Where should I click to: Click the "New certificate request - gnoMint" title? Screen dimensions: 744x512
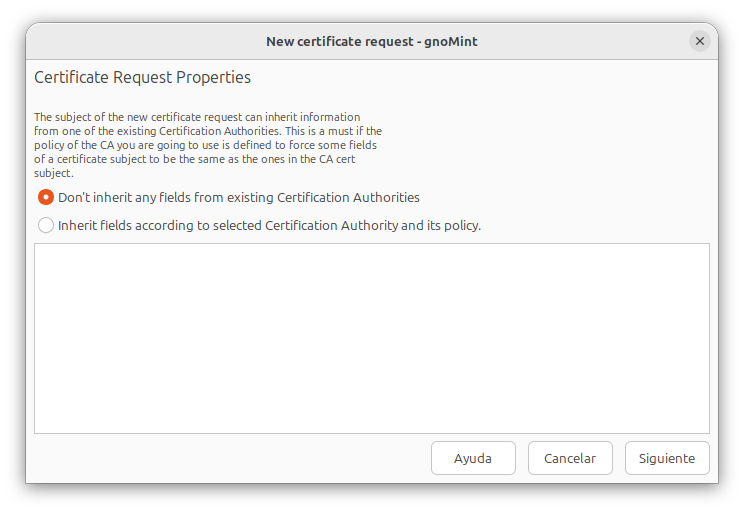point(372,42)
